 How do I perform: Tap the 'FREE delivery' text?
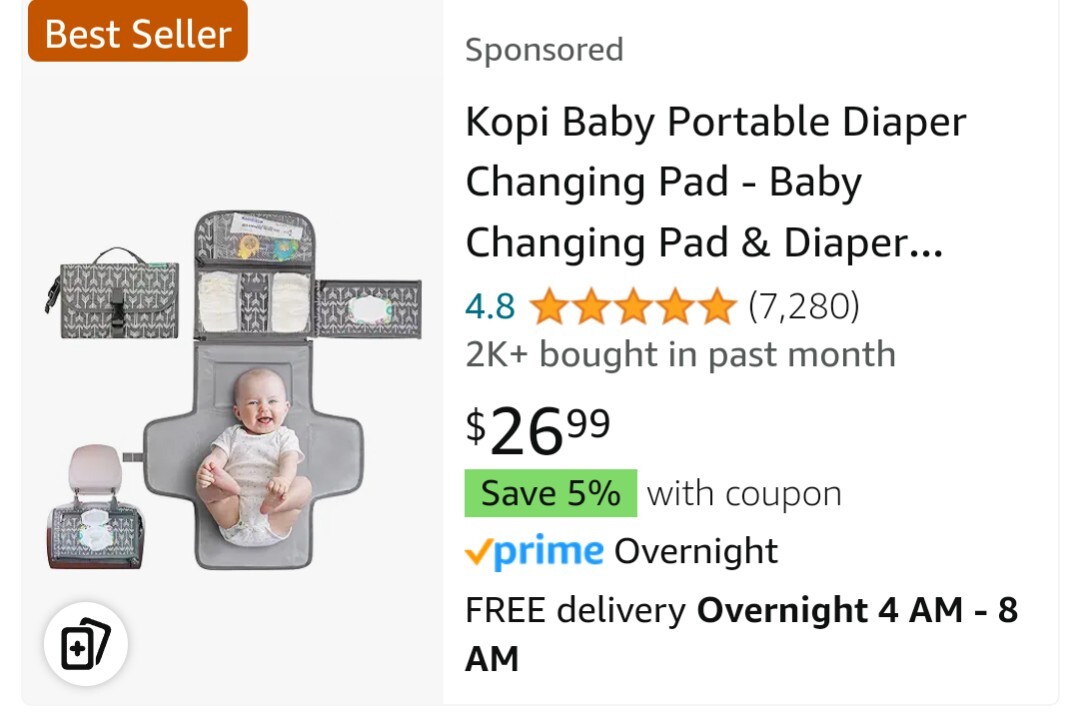pos(575,610)
